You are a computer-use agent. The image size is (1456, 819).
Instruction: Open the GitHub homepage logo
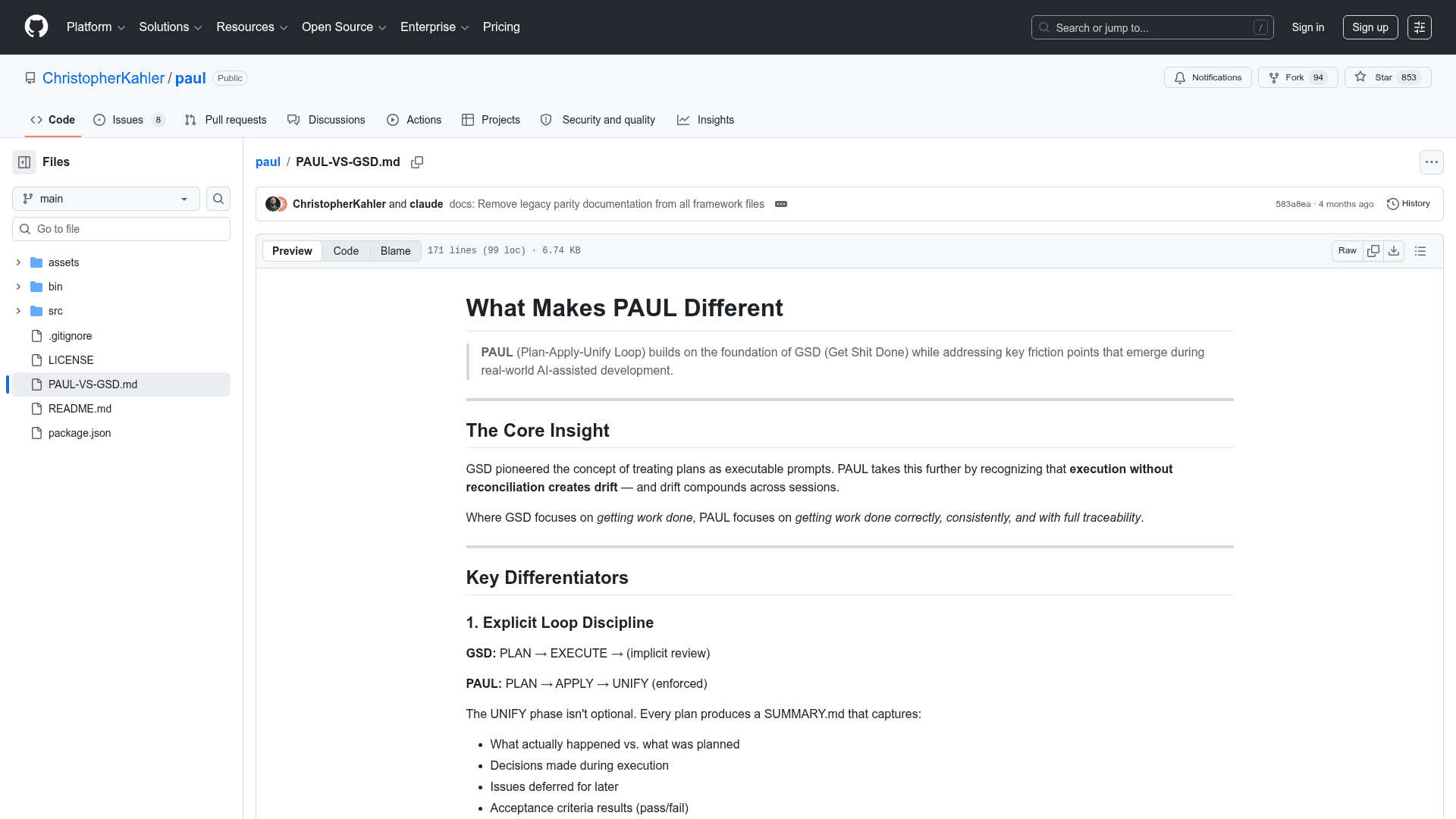[x=36, y=27]
